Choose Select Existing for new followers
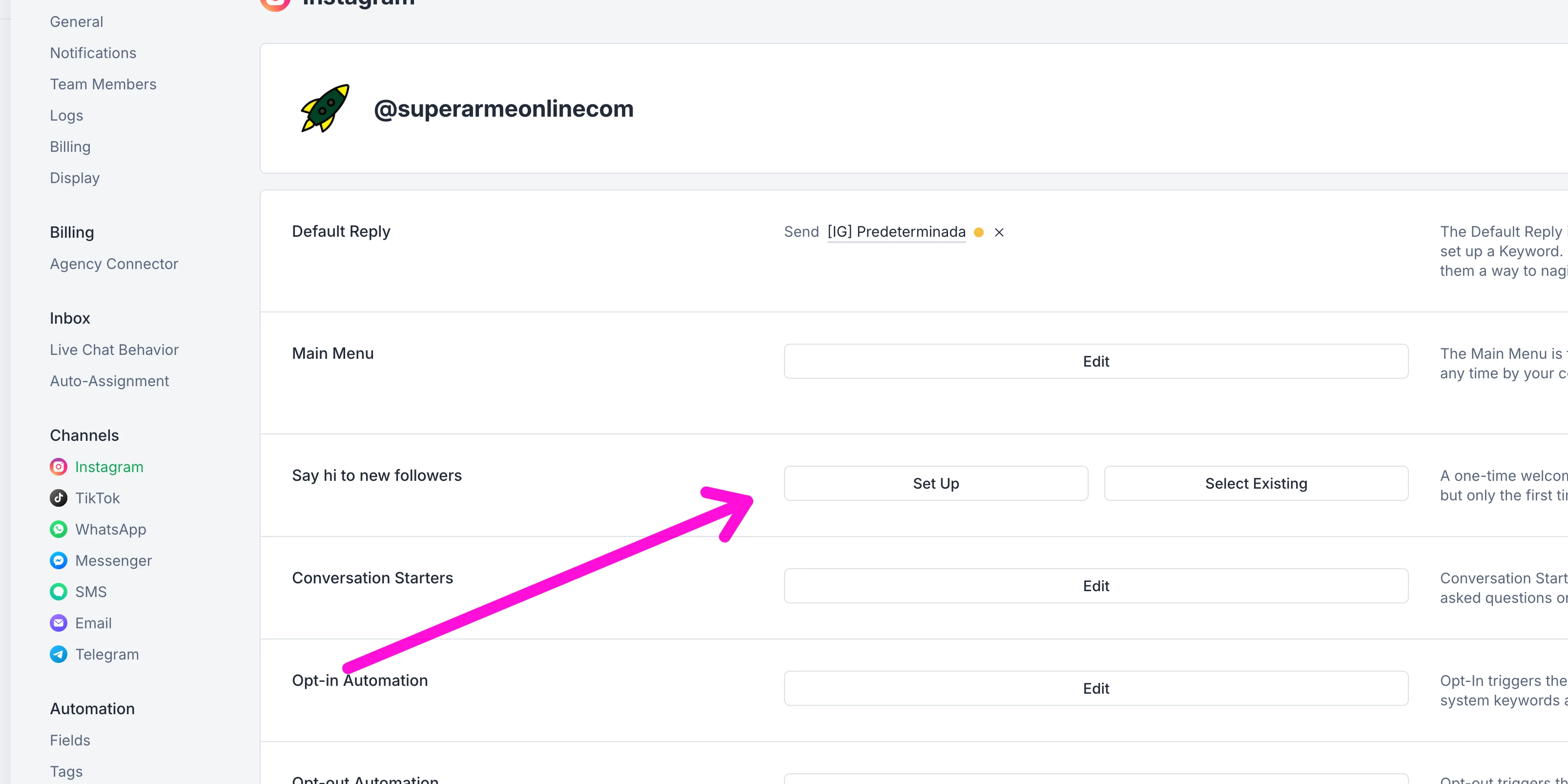This screenshot has width=1568, height=784. [x=1256, y=483]
